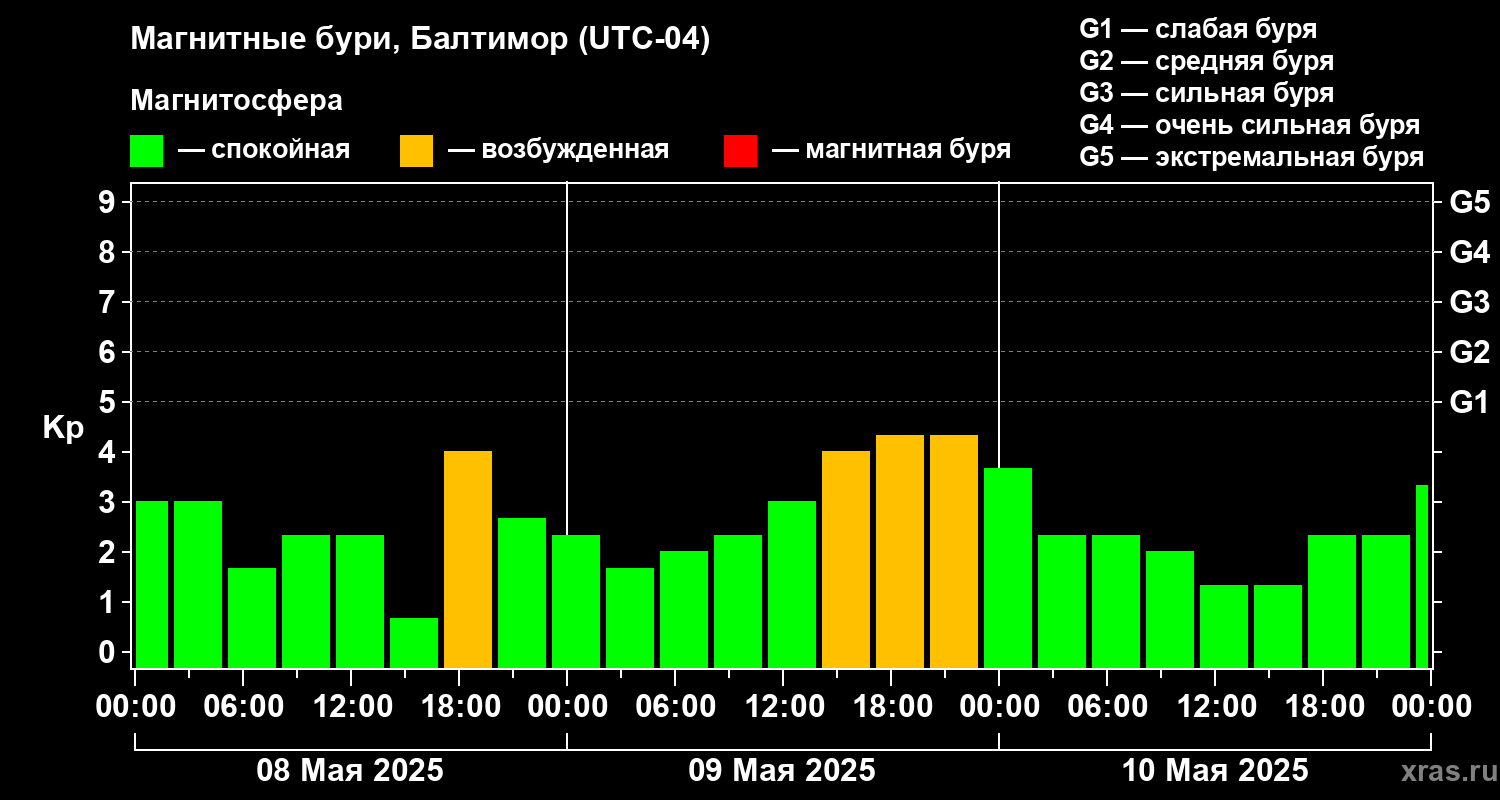Click the orange 'возбужденная' legend swatch
1500x800 pixels.
[x=416, y=151]
